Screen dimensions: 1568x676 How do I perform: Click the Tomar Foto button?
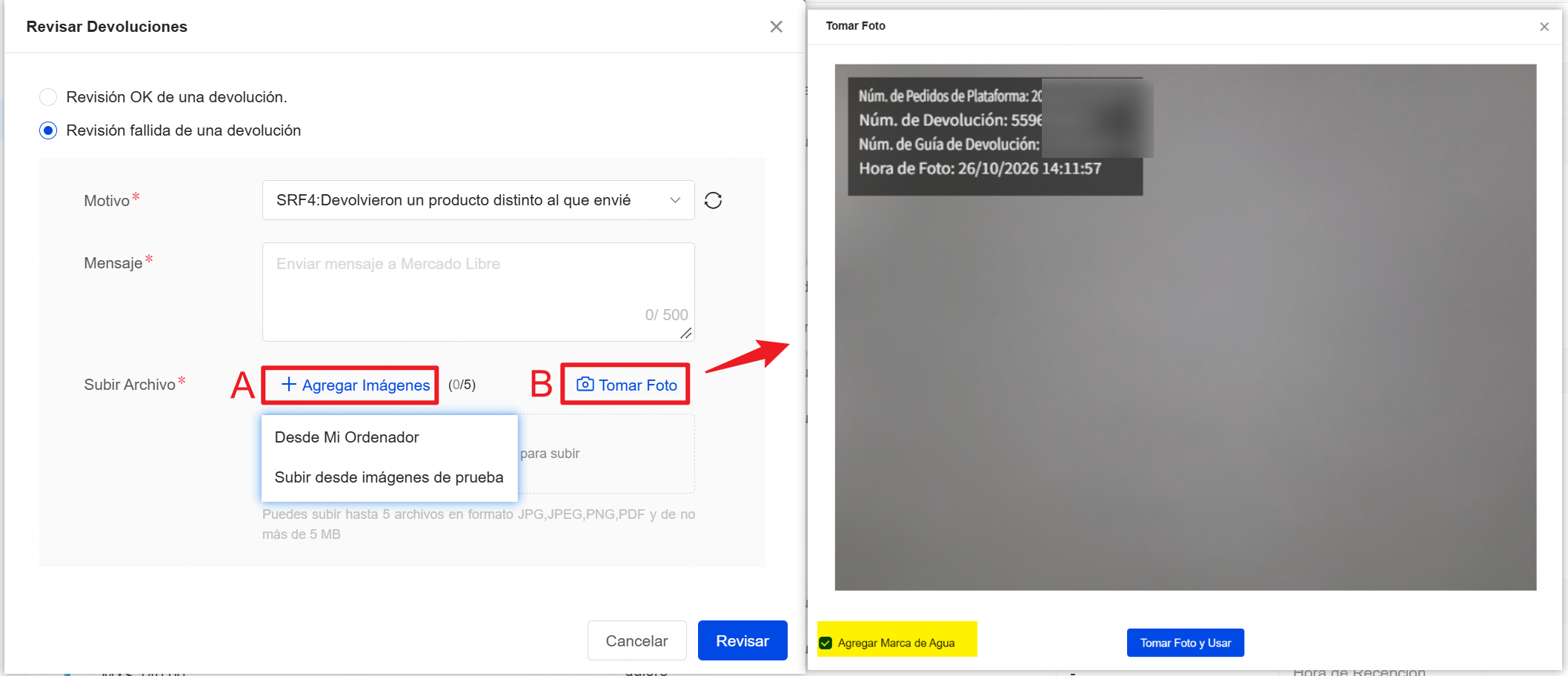click(x=626, y=384)
